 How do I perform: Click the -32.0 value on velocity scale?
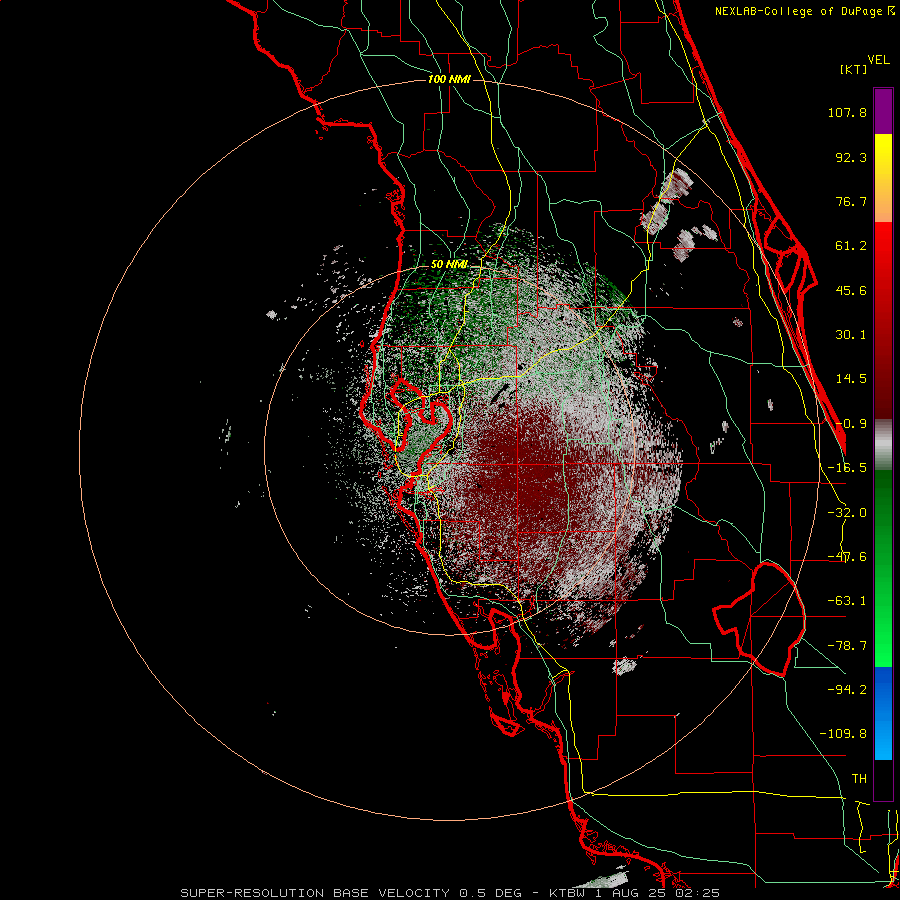point(847,513)
